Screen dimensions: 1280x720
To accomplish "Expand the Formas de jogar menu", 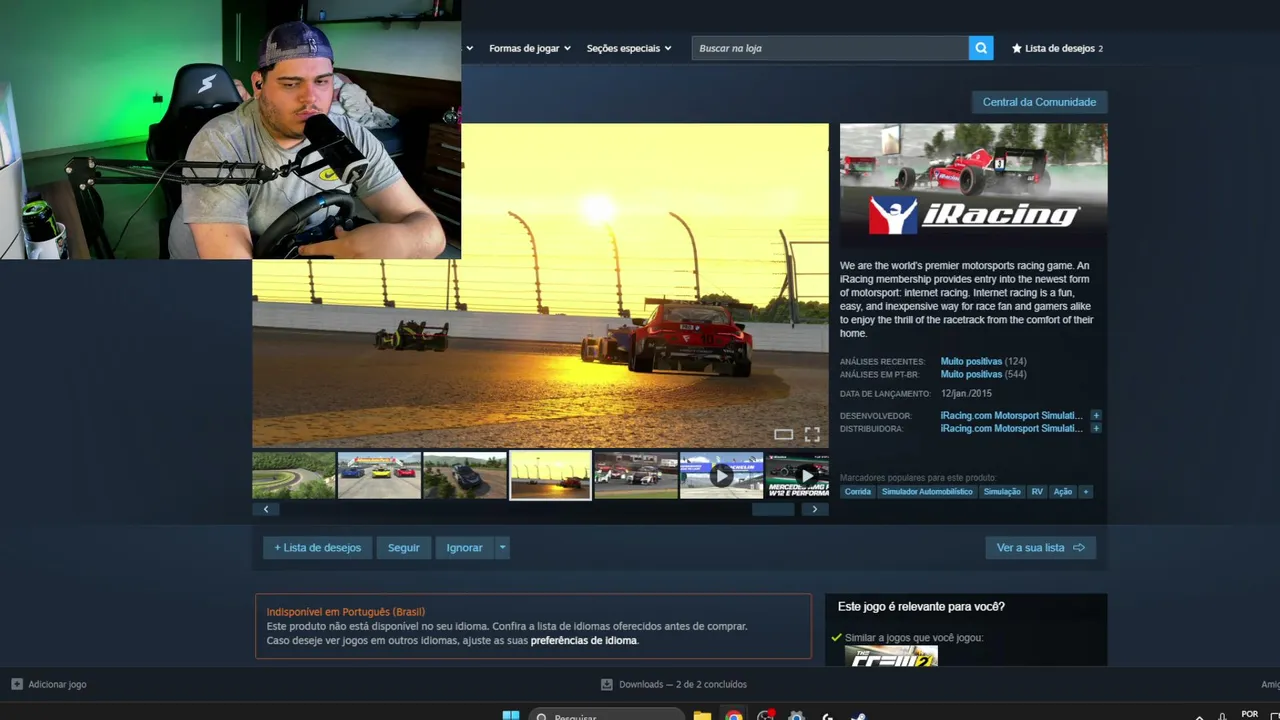I will click(567, 48).
